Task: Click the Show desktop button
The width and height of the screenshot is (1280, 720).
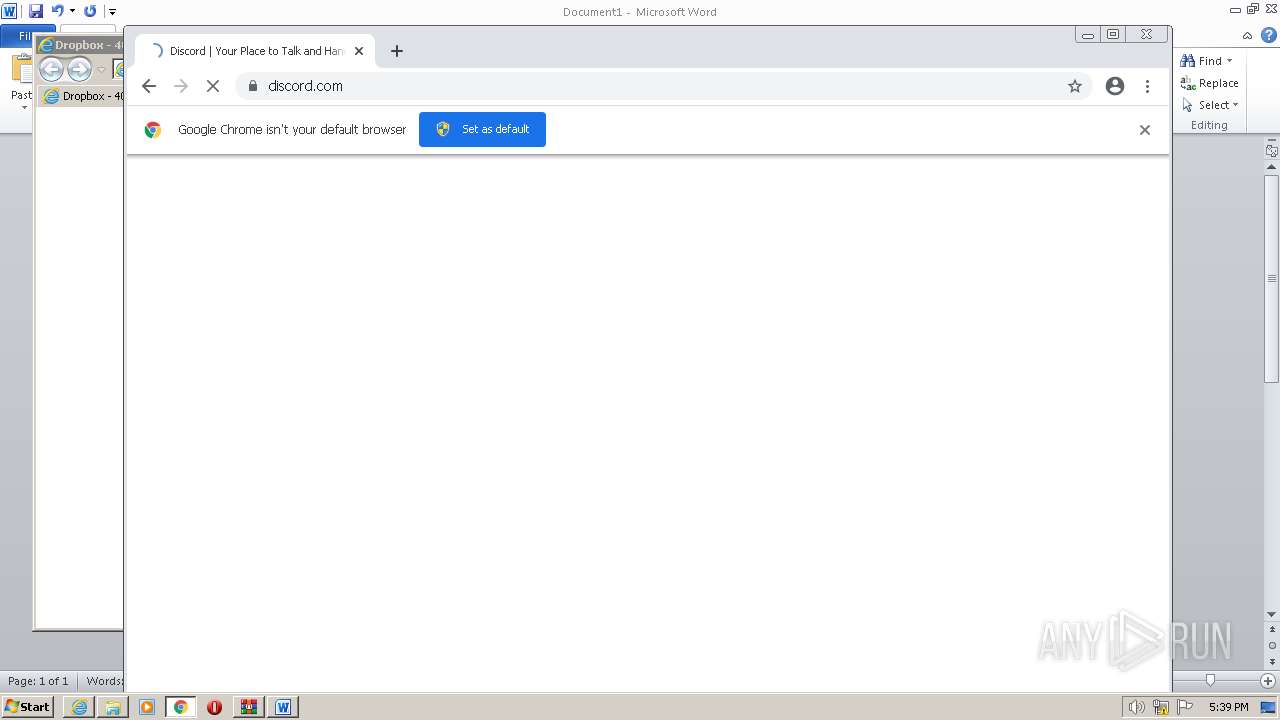Action: pos(1269,707)
